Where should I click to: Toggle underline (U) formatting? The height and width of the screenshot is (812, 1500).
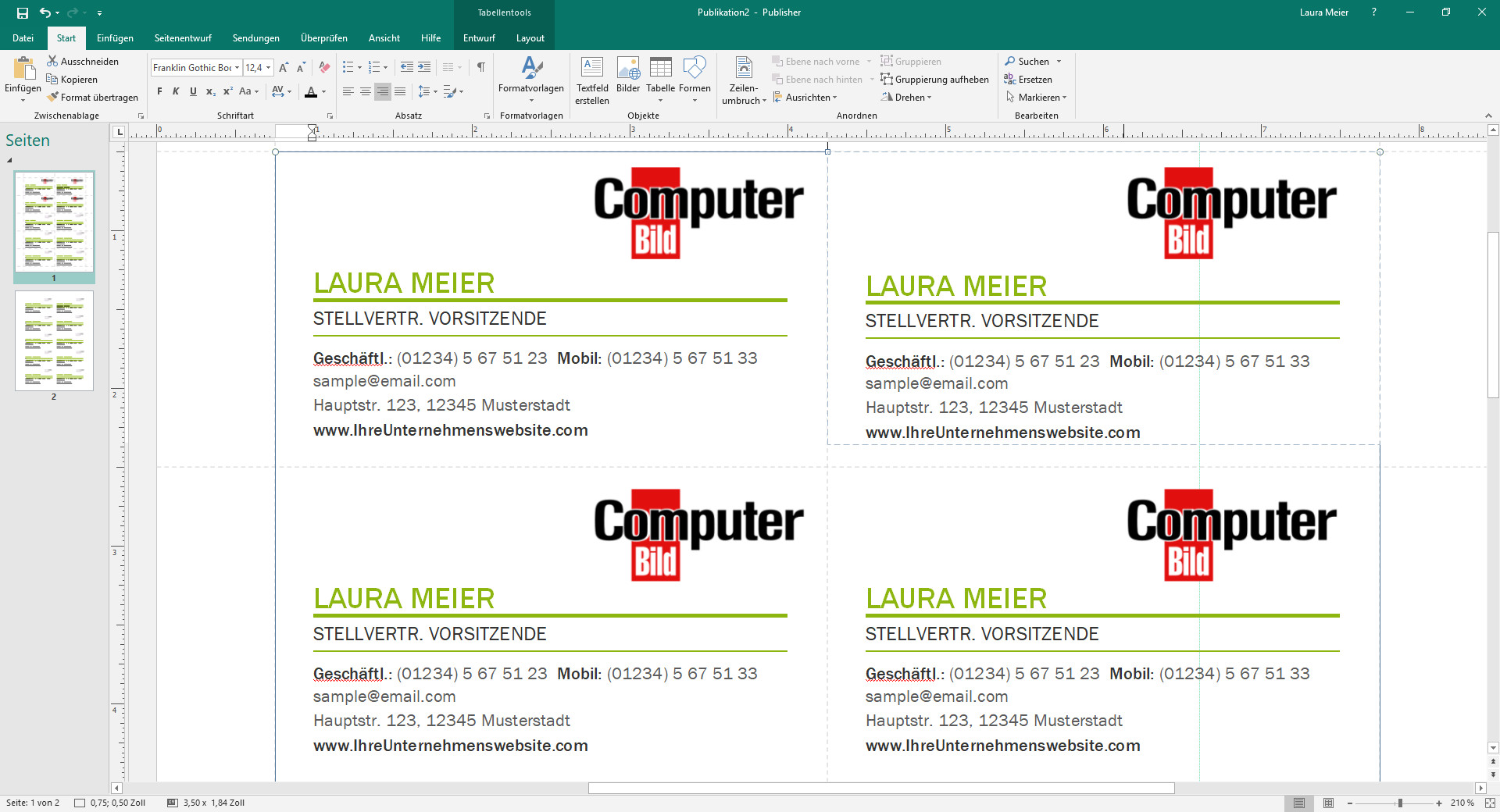click(193, 91)
